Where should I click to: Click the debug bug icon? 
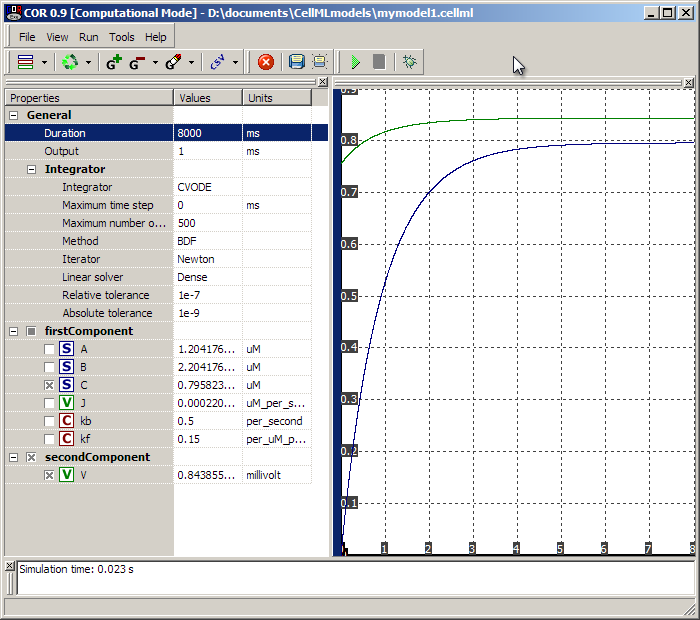(409, 62)
